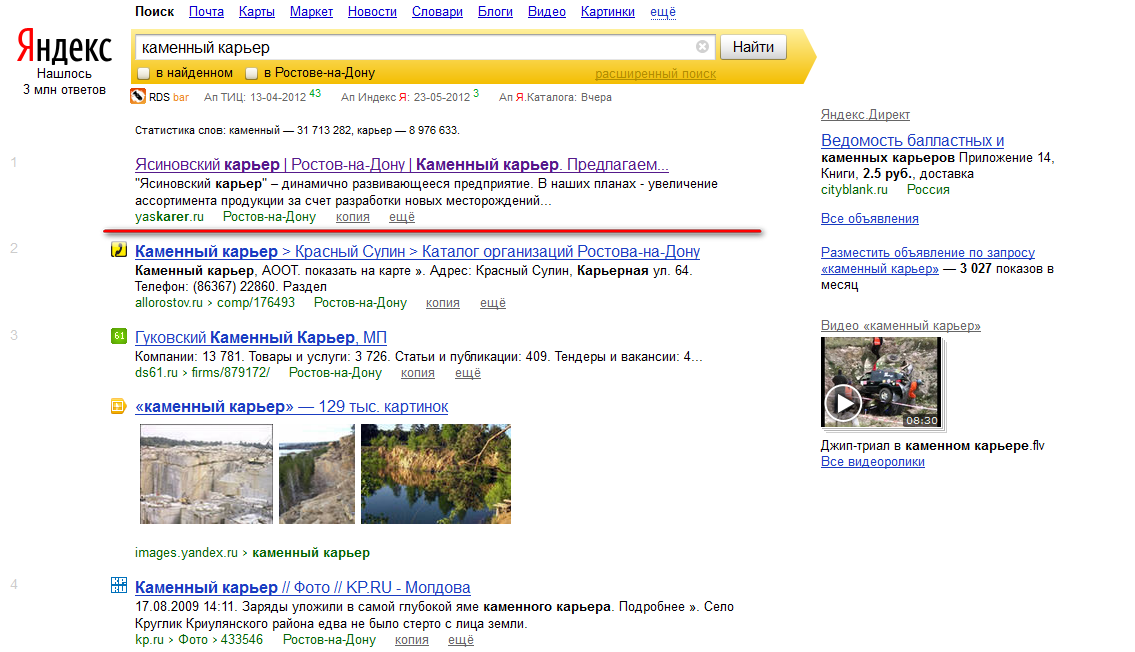Click the allorostov.ru favicon
1135x652 pixels.
tap(119, 250)
